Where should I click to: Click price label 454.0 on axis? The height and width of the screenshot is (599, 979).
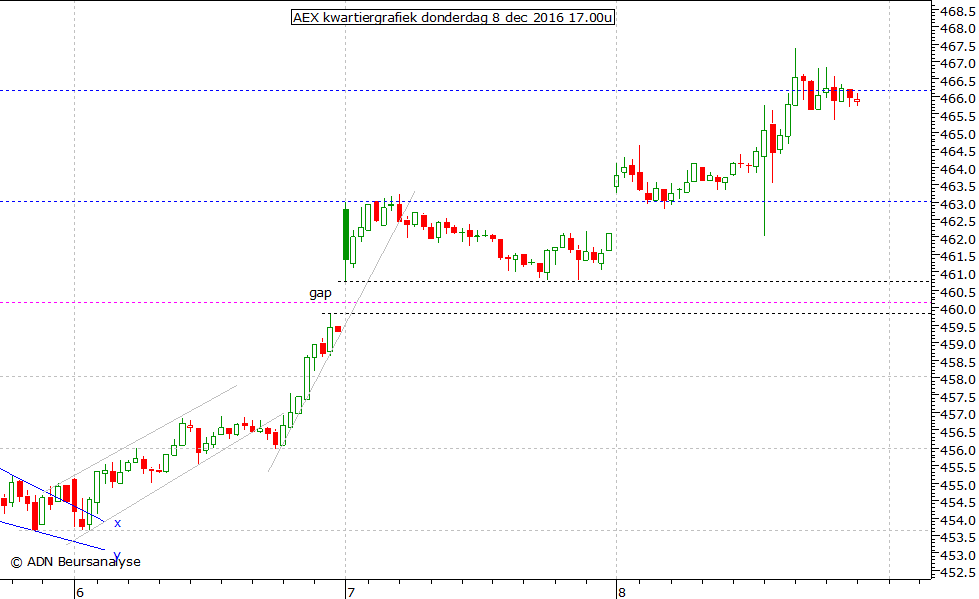[958, 520]
